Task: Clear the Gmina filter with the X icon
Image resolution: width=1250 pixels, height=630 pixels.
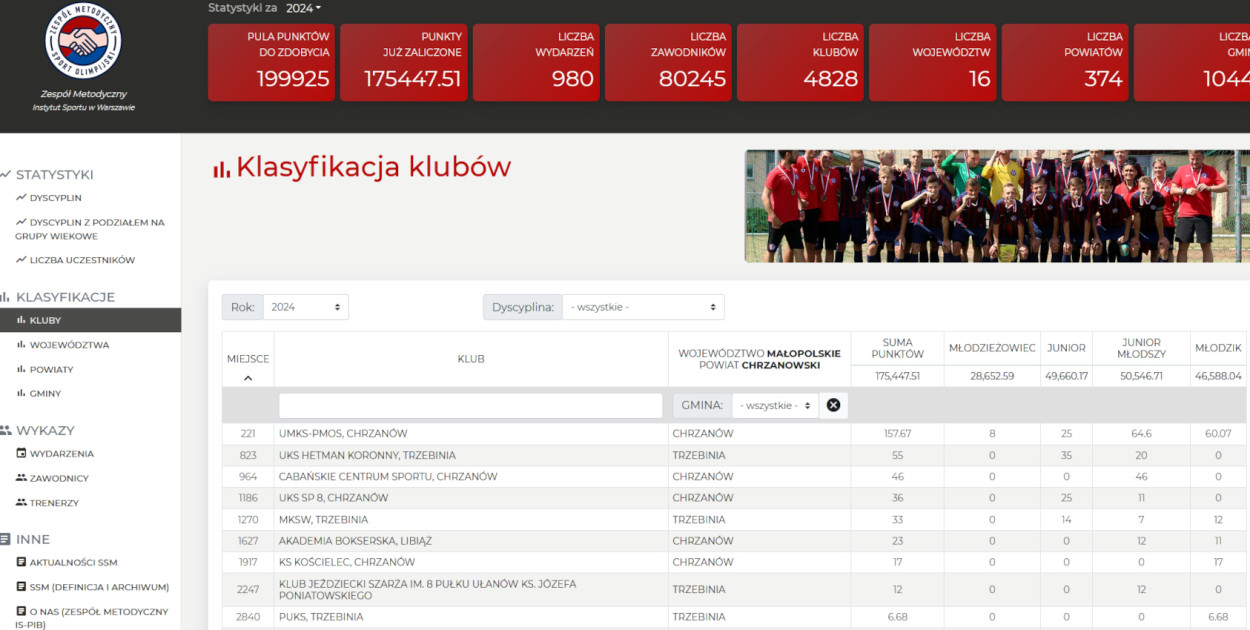Action: pos(833,405)
